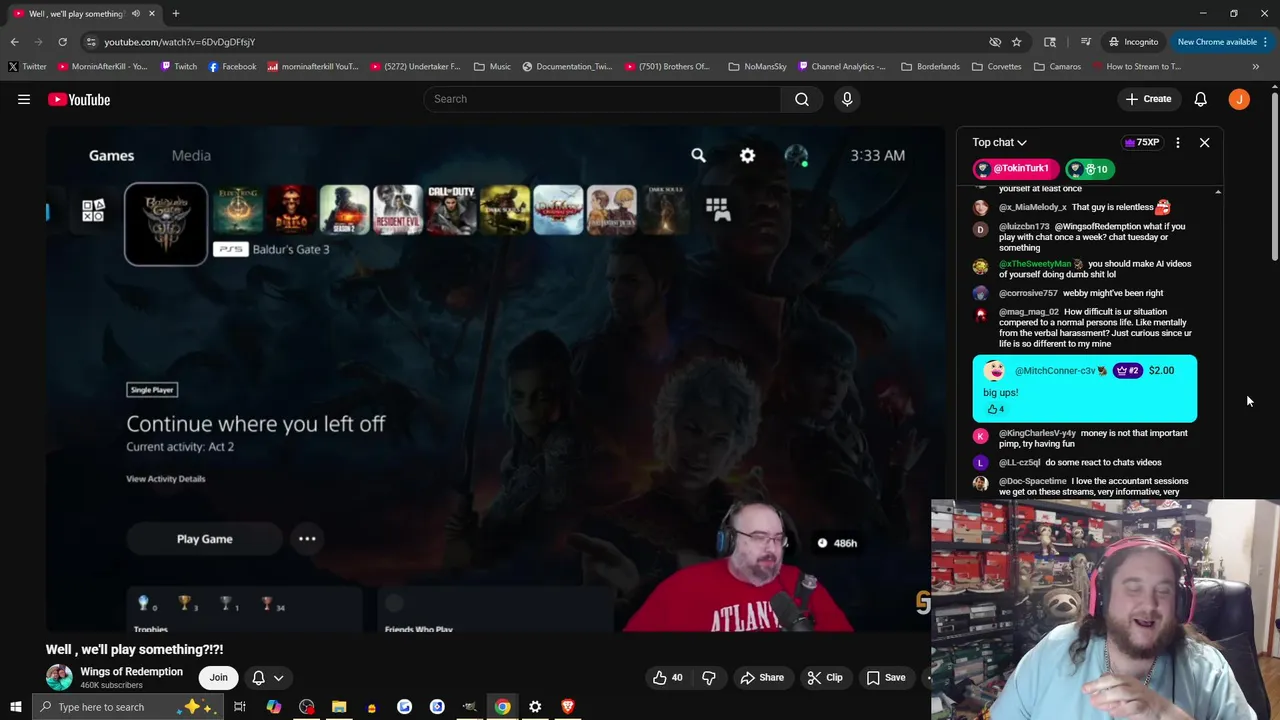The image size is (1280, 720).
Task: Open the game options three-dot button
Action: 307,539
